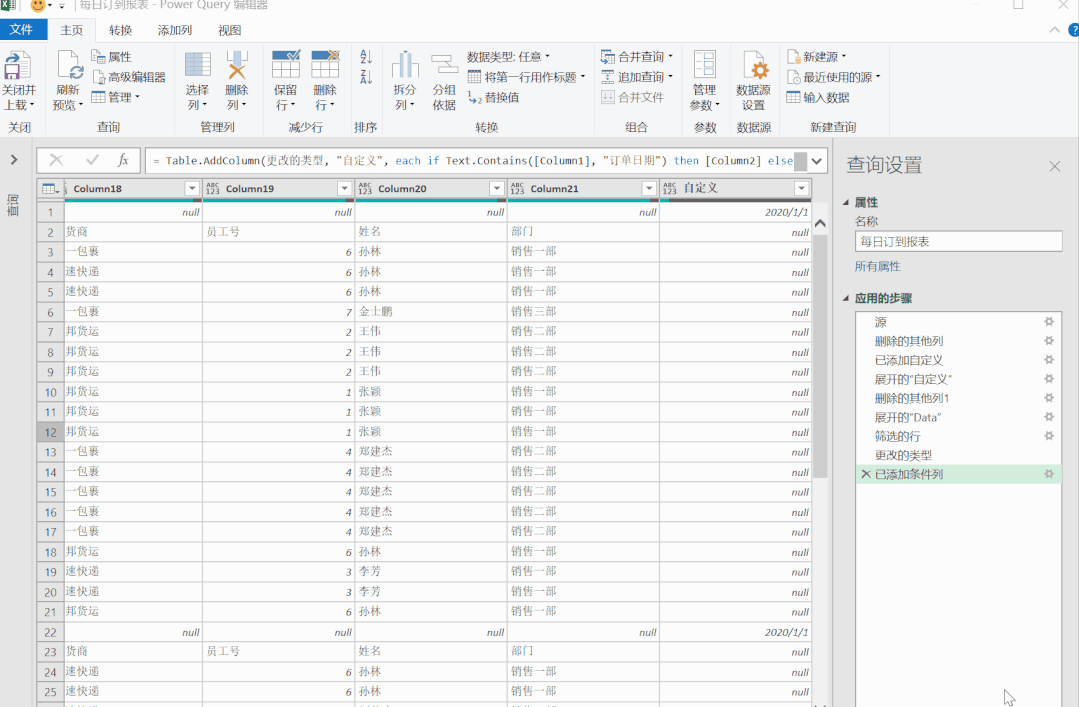Open Column21 filter dropdown
Image resolution: width=1079 pixels, height=707 pixels.
[649, 189]
